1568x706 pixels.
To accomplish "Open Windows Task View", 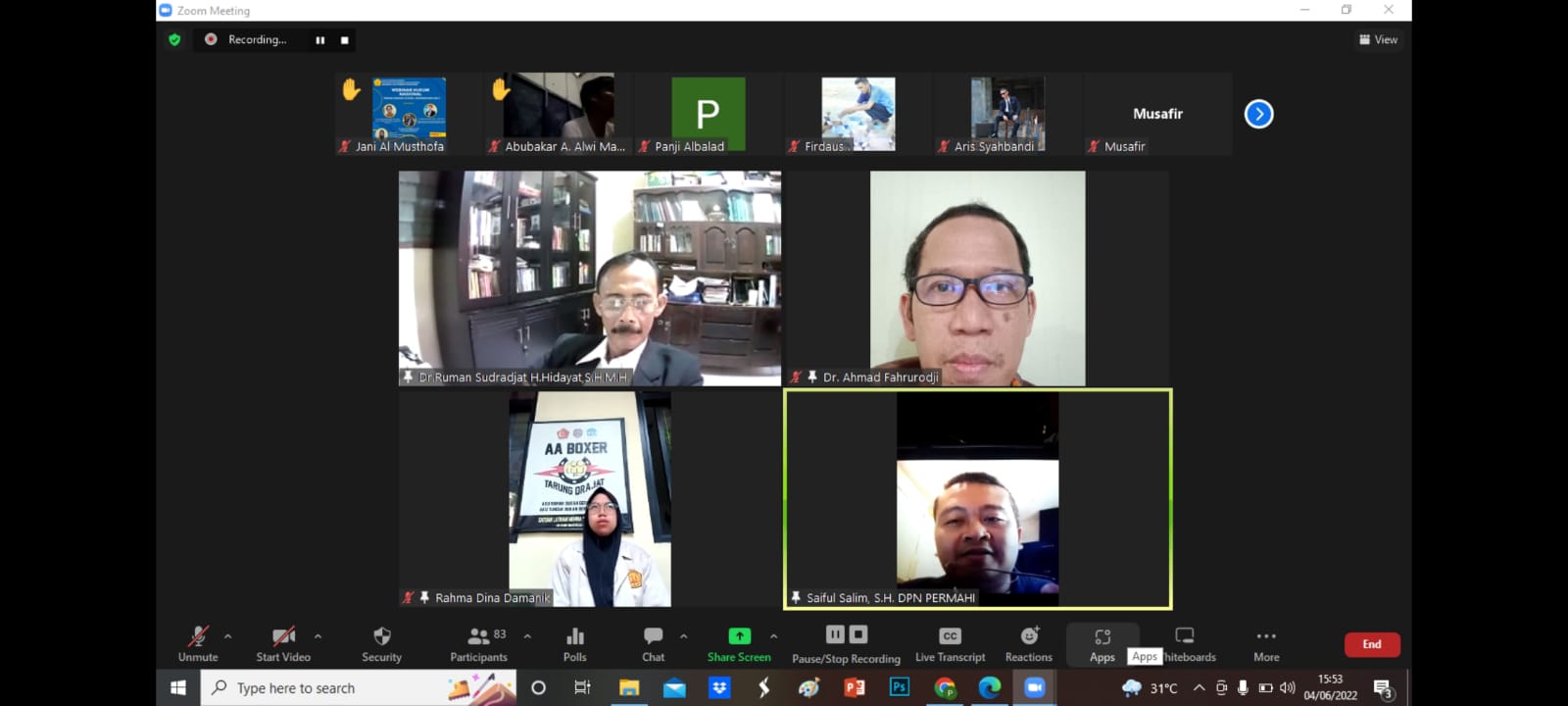I will click(582, 688).
